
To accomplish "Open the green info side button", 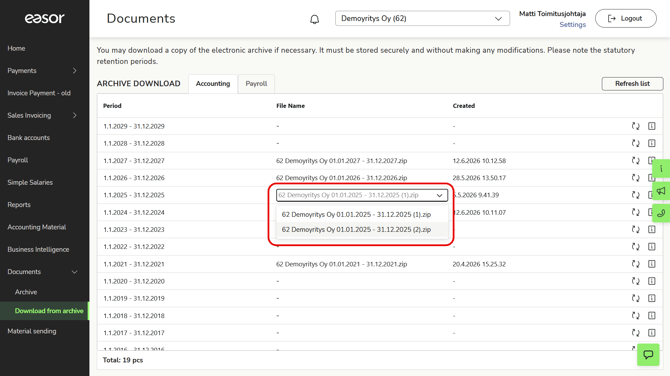I will (661, 169).
